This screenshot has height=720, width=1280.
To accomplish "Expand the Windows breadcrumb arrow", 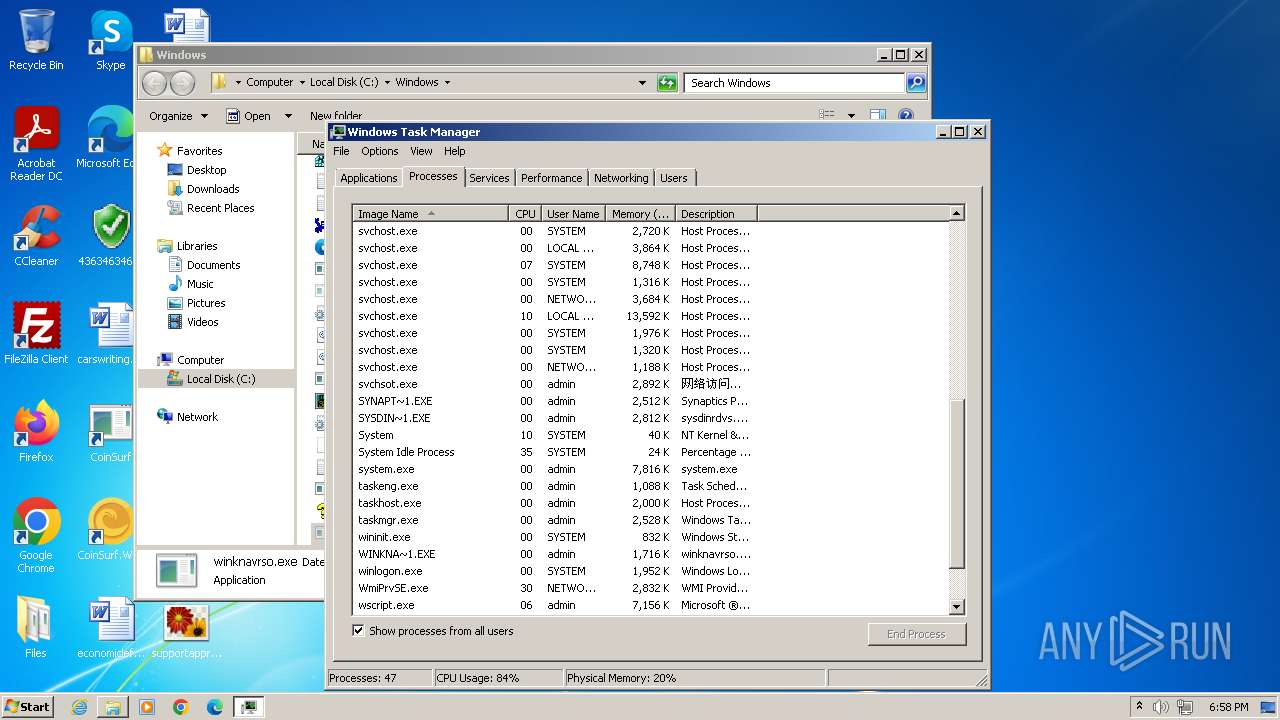I will (x=447, y=83).
